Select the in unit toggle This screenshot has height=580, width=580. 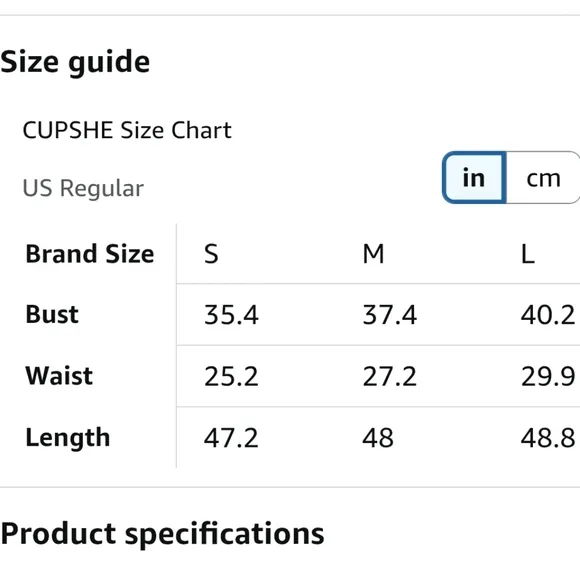coord(474,178)
